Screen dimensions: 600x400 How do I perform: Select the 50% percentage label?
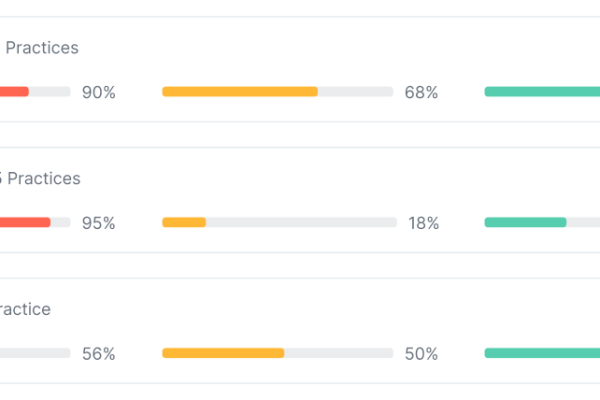pos(421,354)
